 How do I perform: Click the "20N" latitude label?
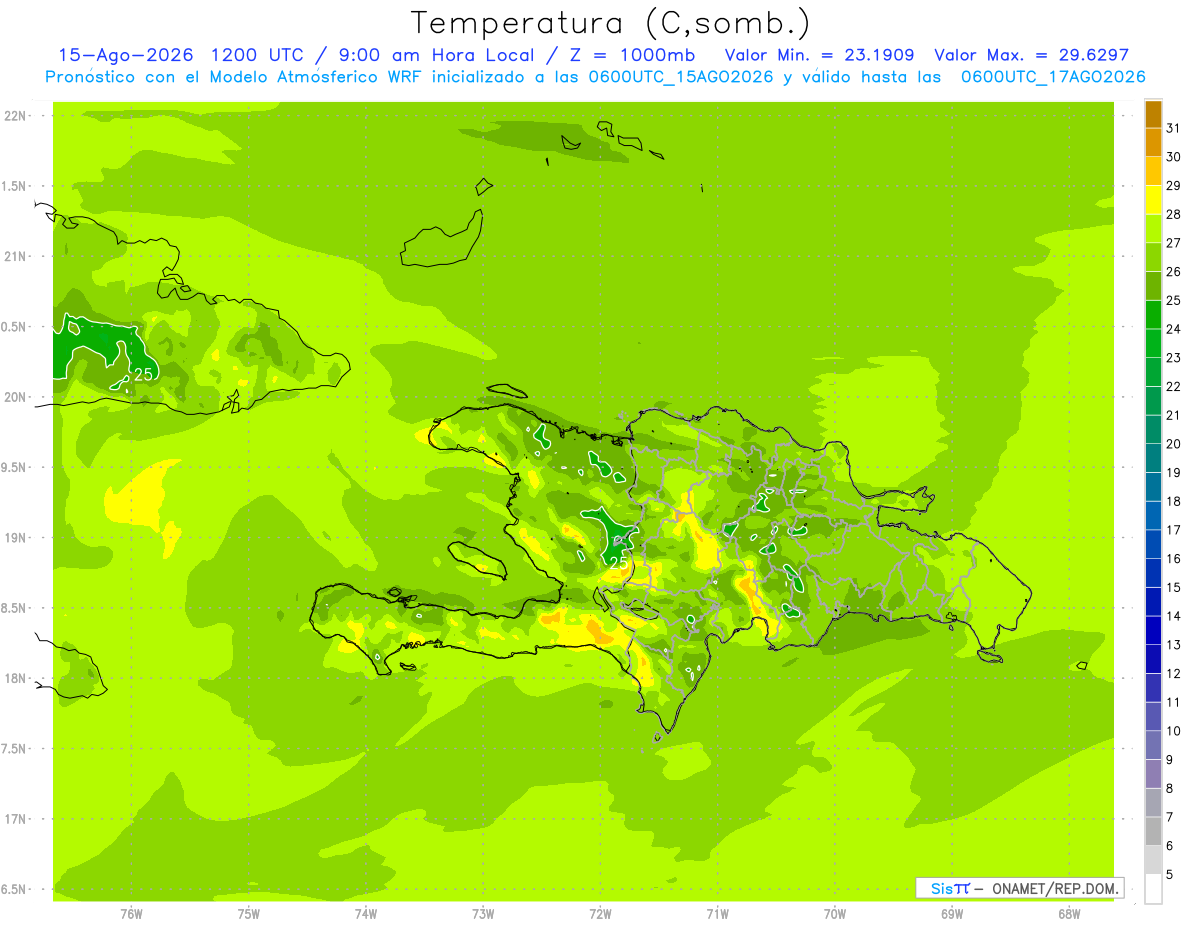click(14, 397)
